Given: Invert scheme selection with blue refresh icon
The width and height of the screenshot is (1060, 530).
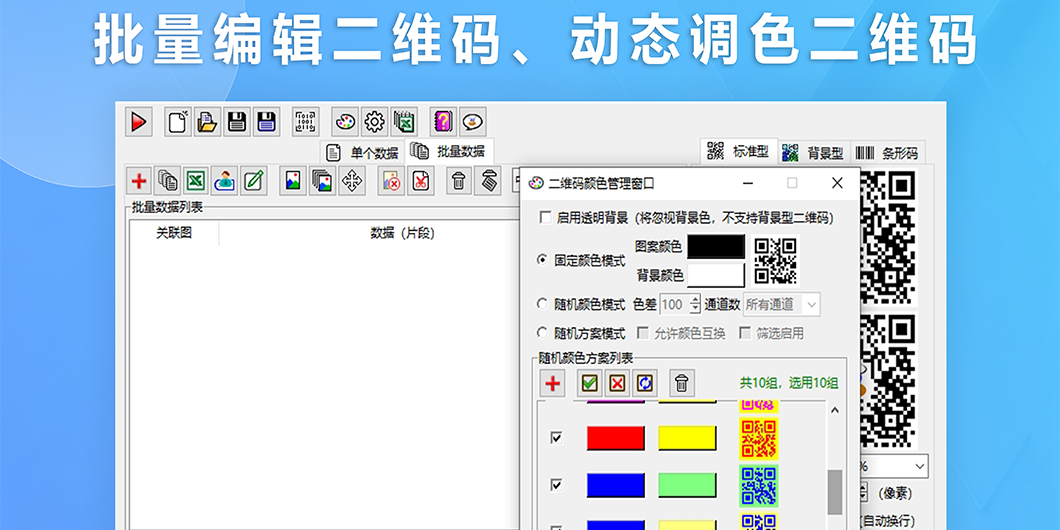Looking at the screenshot, I should click(x=645, y=383).
